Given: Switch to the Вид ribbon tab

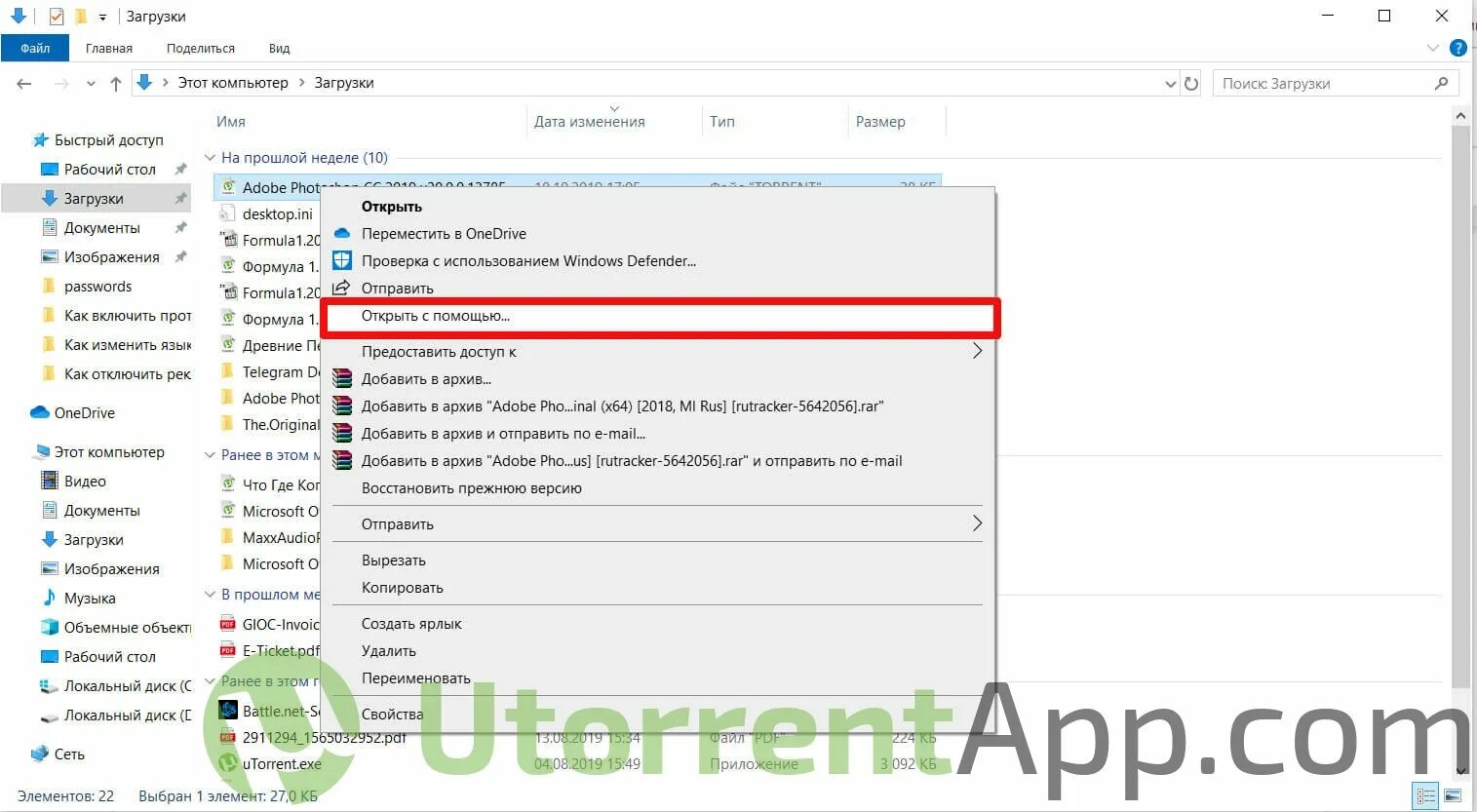Looking at the screenshot, I should click(x=279, y=48).
